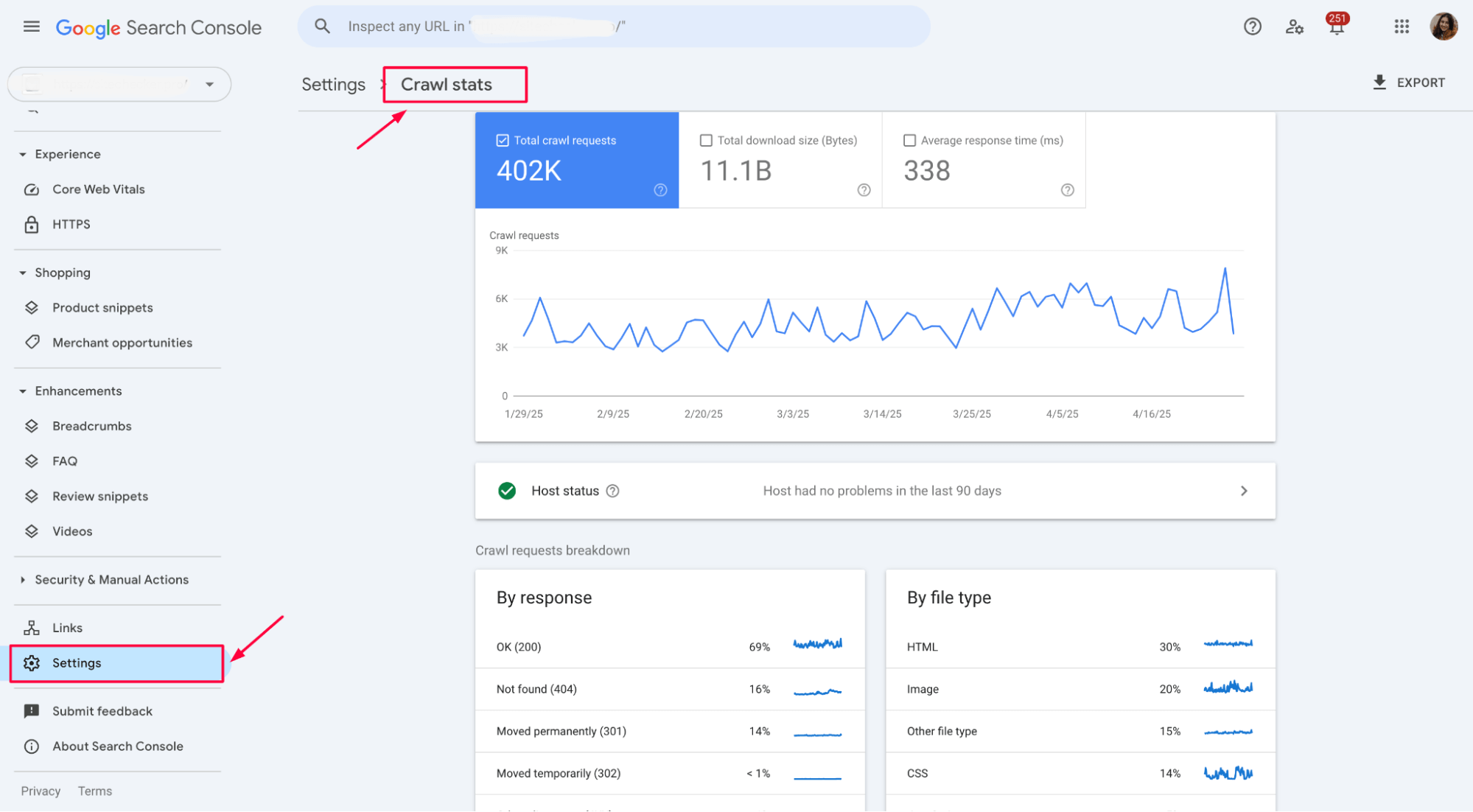Show help next to Host status

612,491
